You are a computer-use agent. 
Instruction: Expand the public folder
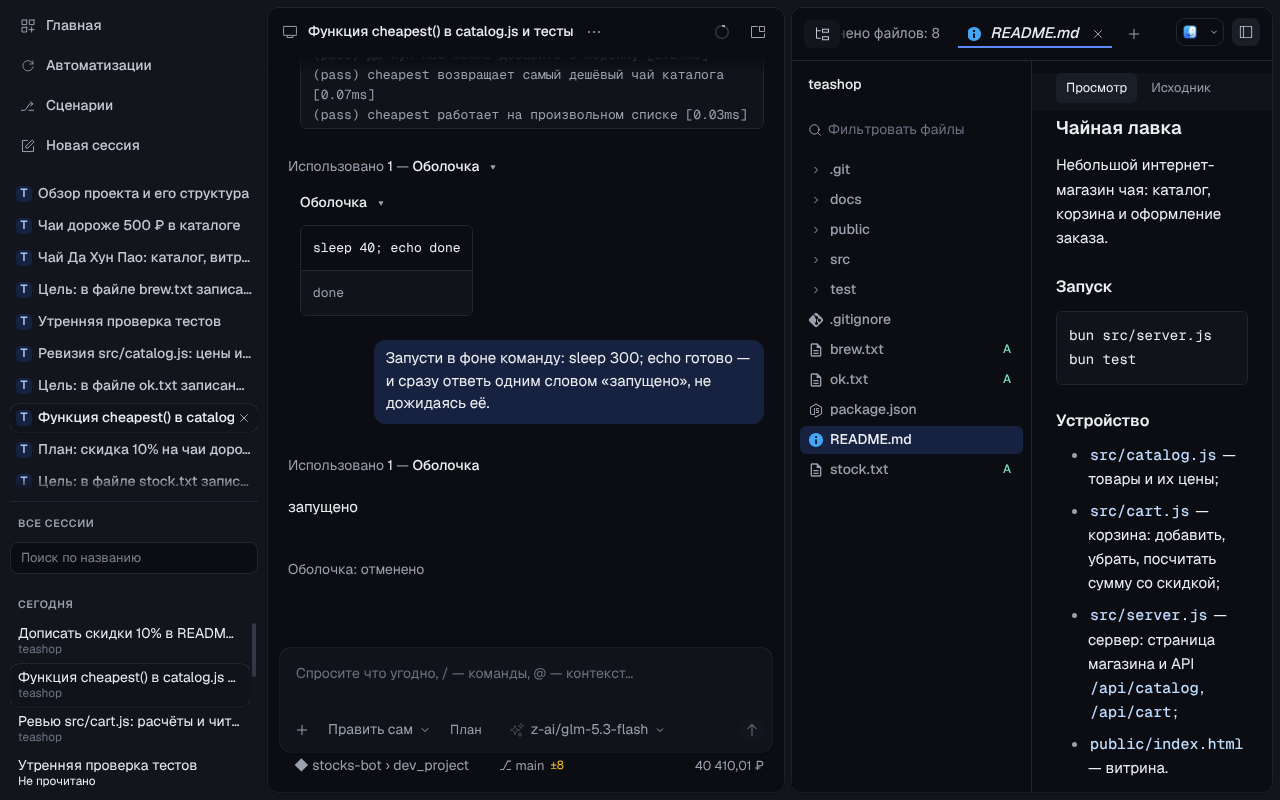click(911, 229)
